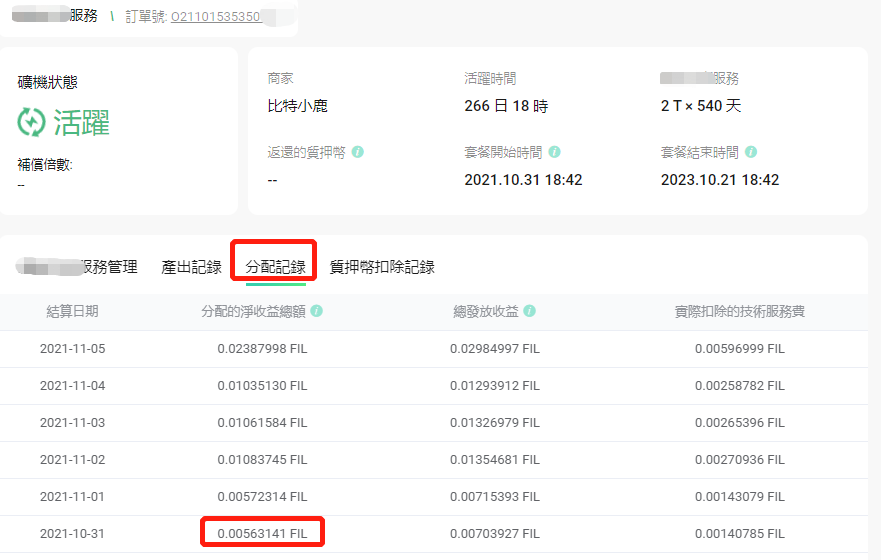This screenshot has height=560, width=881.
Task: Click the 0.00715393 FIL total payout cell
Action: pos(494,497)
